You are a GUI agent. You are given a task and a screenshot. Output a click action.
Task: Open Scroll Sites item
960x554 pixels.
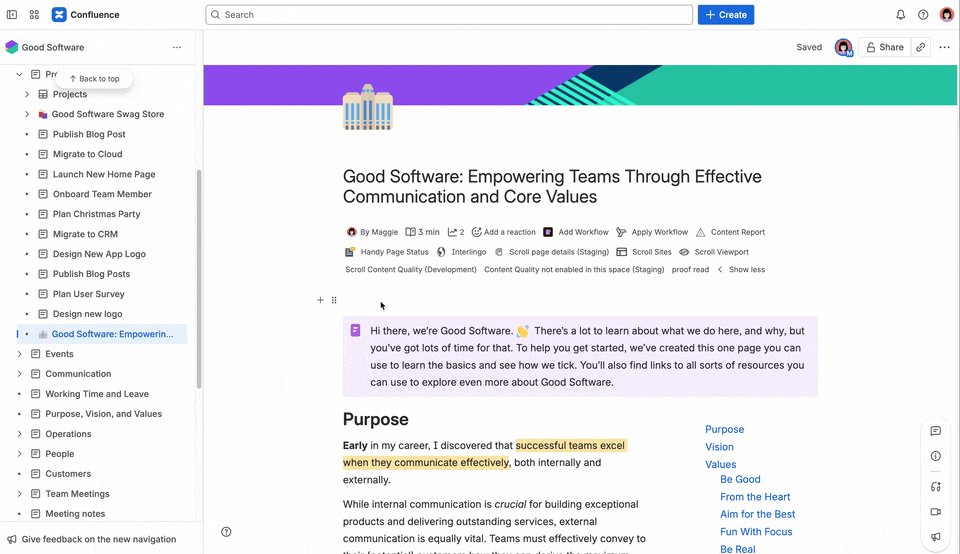click(644, 252)
